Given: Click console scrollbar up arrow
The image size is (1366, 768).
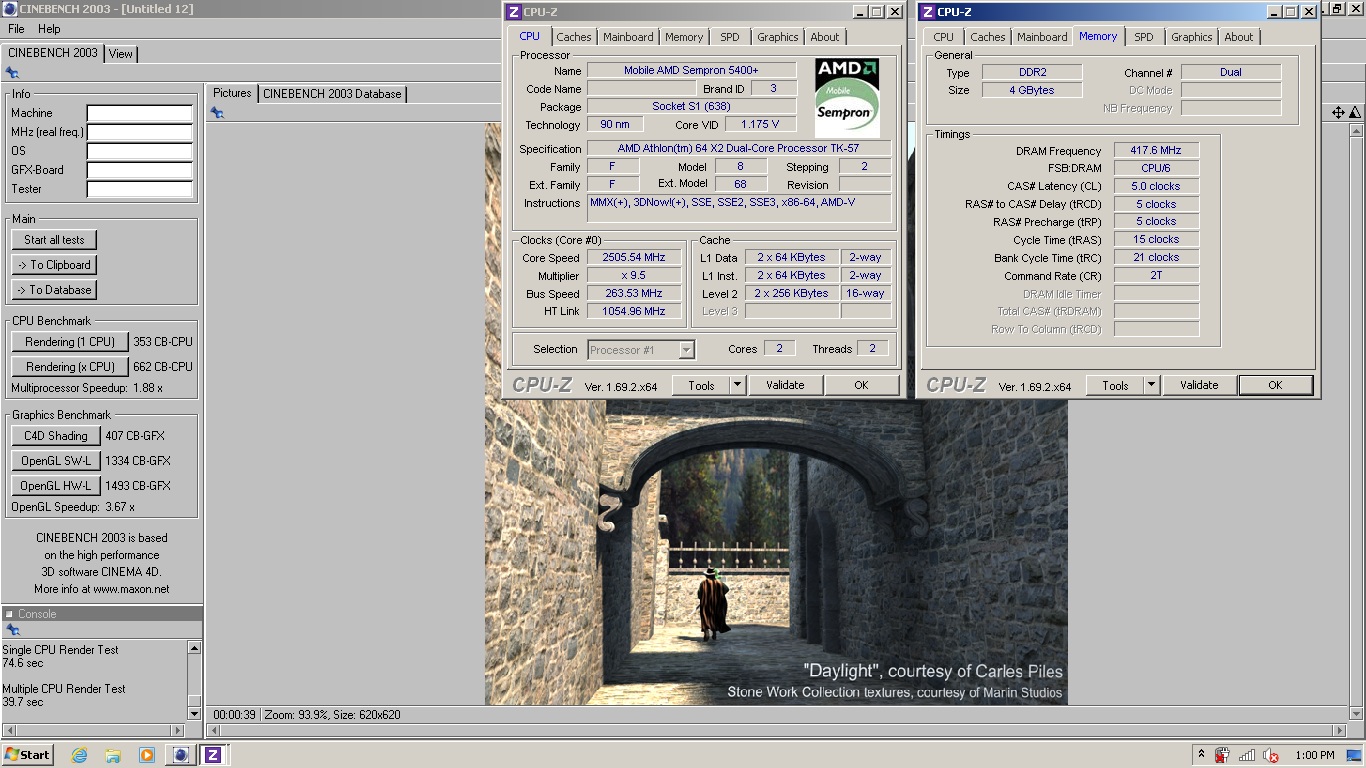Looking at the screenshot, I should point(195,648).
